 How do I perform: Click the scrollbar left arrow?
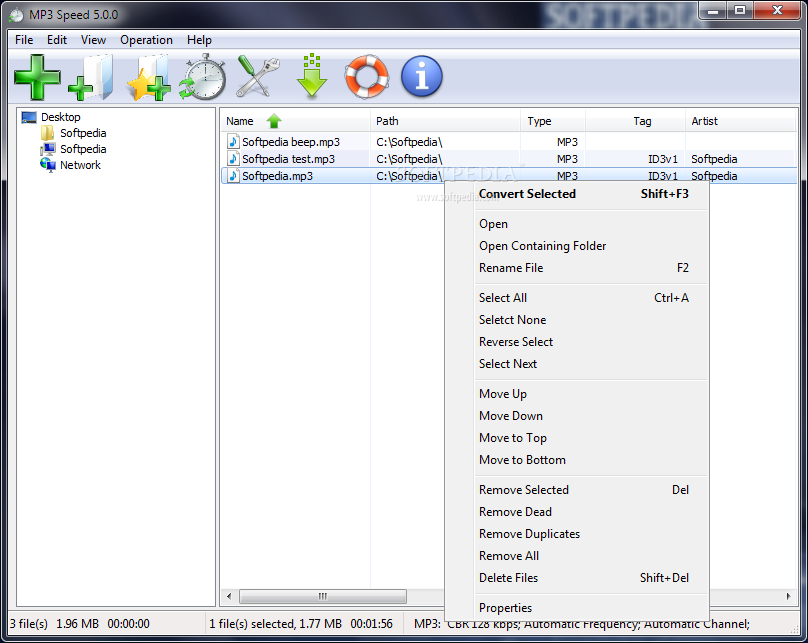click(x=229, y=596)
